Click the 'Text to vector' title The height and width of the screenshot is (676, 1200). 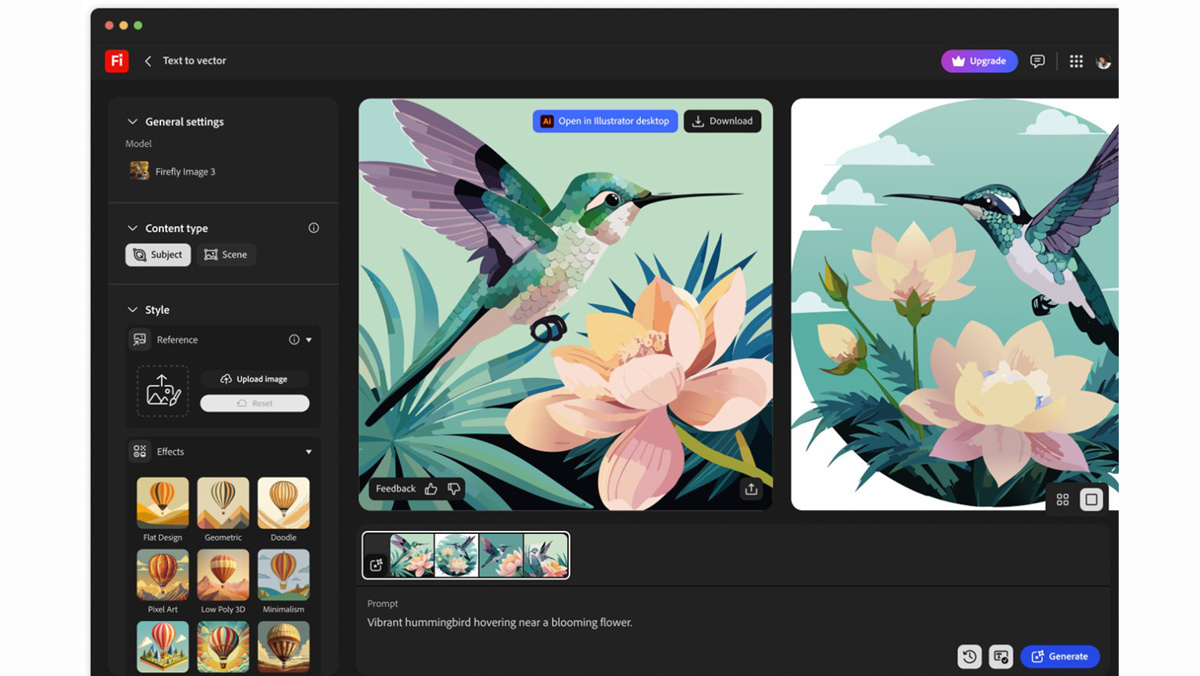194,61
